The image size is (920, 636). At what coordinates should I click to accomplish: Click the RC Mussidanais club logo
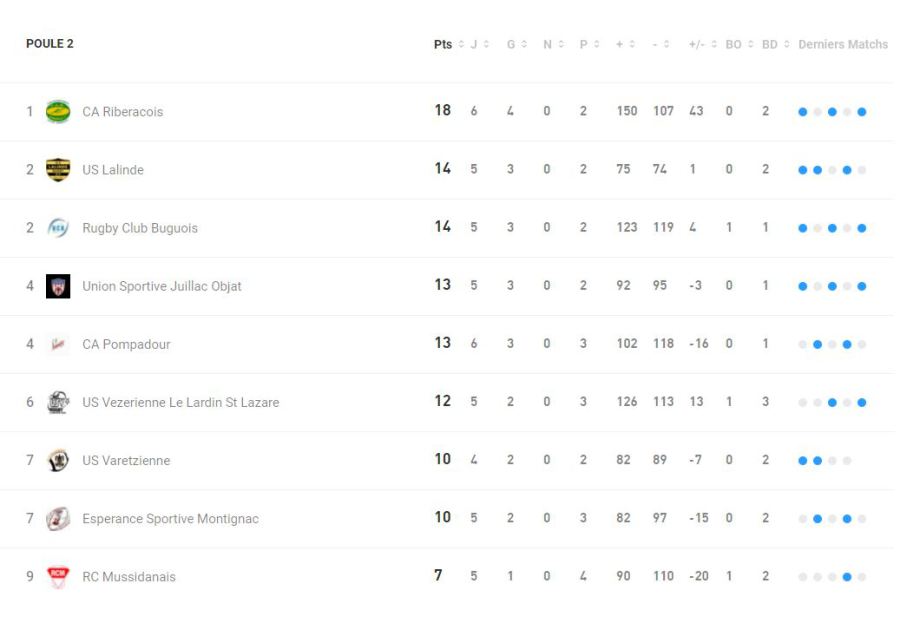[58, 576]
